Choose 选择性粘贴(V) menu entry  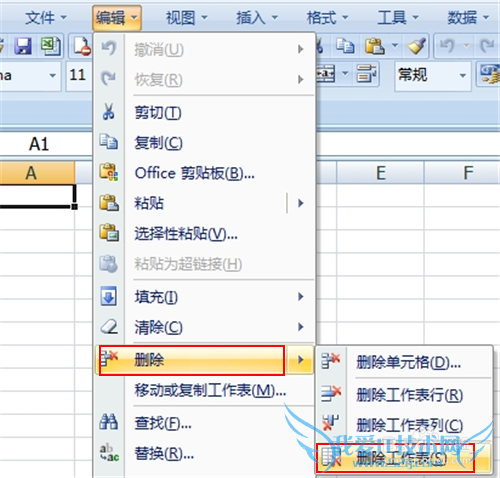click(205, 234)
